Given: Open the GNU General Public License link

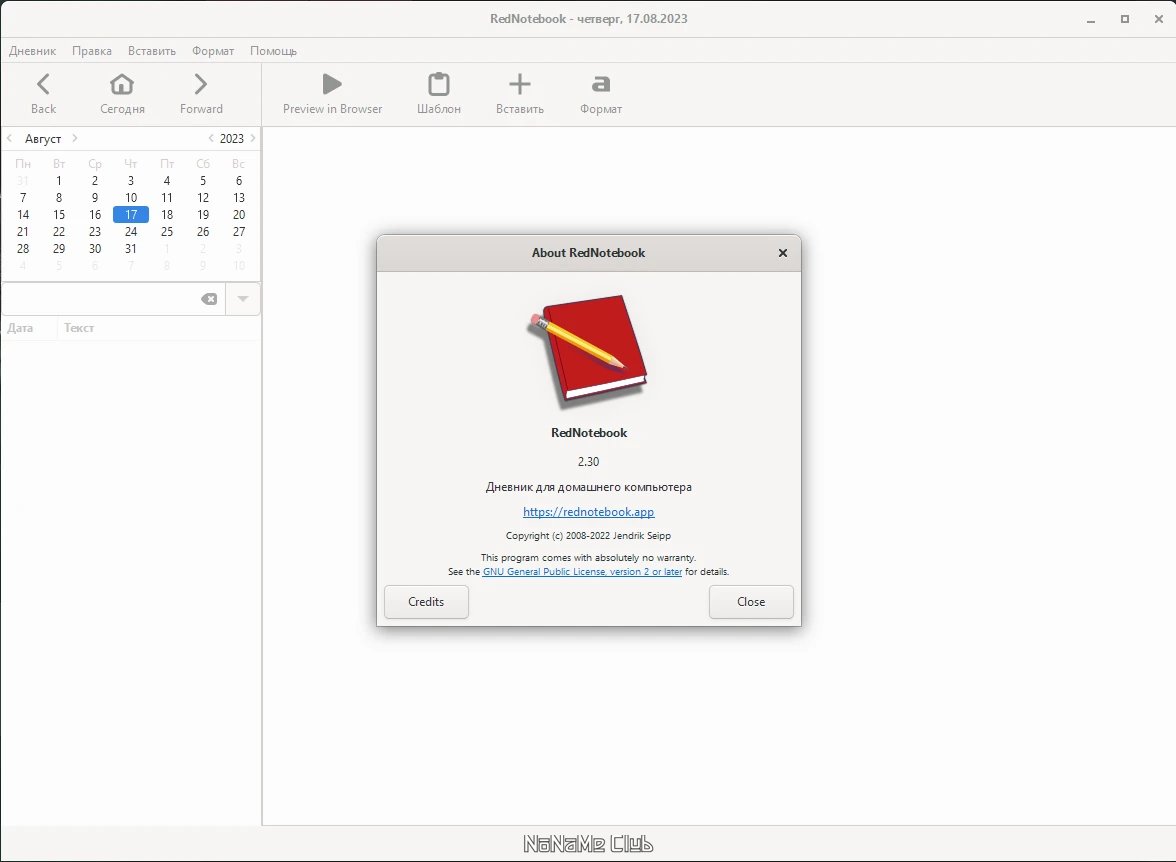Looking at the screenshot, I should (x=582, y=572).
